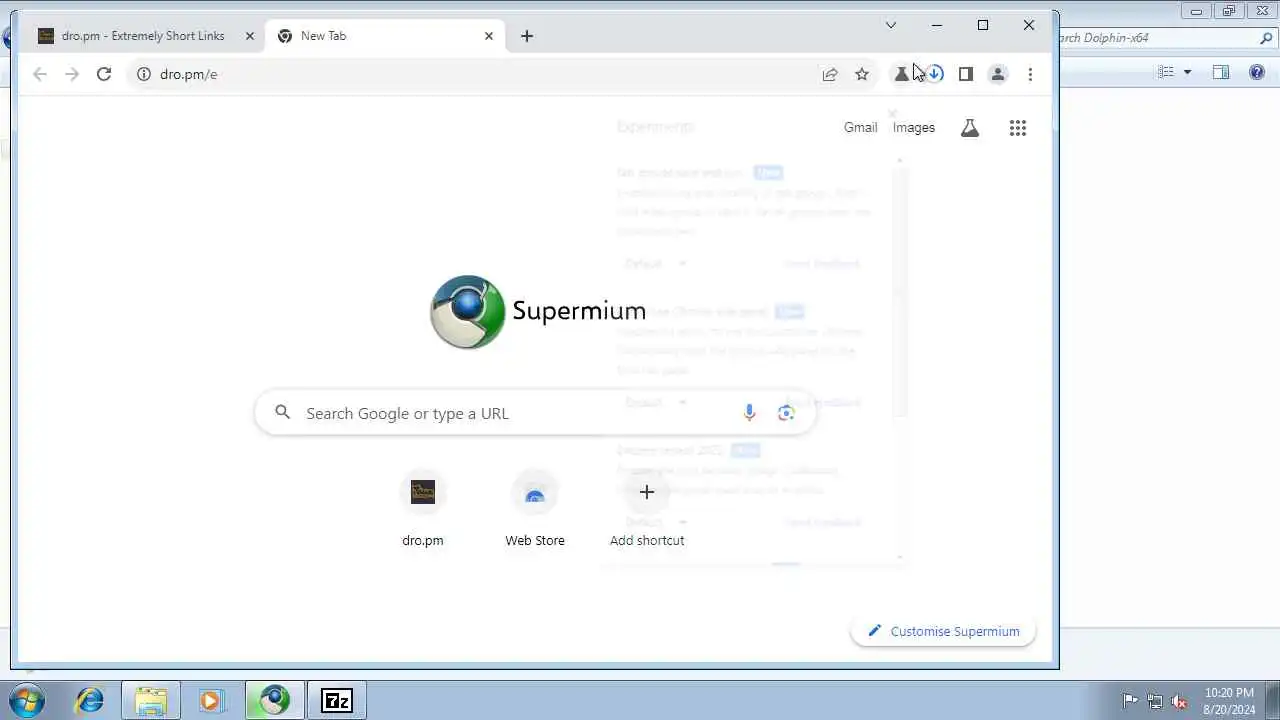Open Windows Media Player from the taskbar
This screenshot has width=1280, height=720.
(x=210, y=700)
